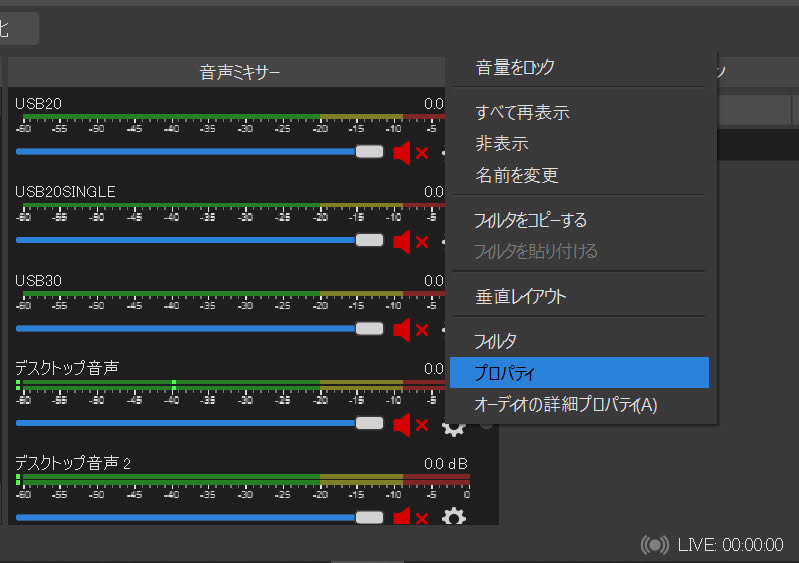This screenshot has width=799, height=563.
Task: Switch to 垂直レイアウト
Action: point(579,297)
